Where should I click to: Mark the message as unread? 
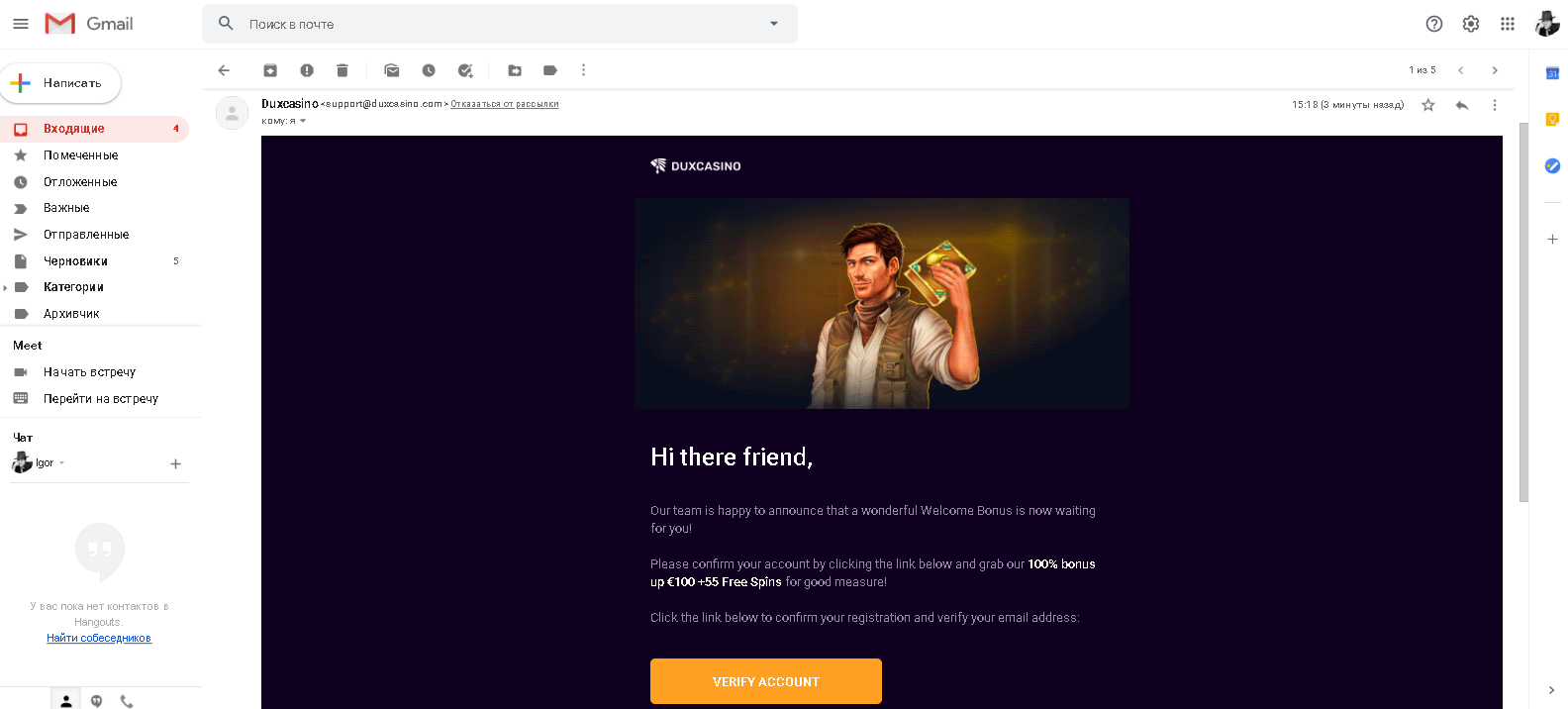(x=392, y=70)
